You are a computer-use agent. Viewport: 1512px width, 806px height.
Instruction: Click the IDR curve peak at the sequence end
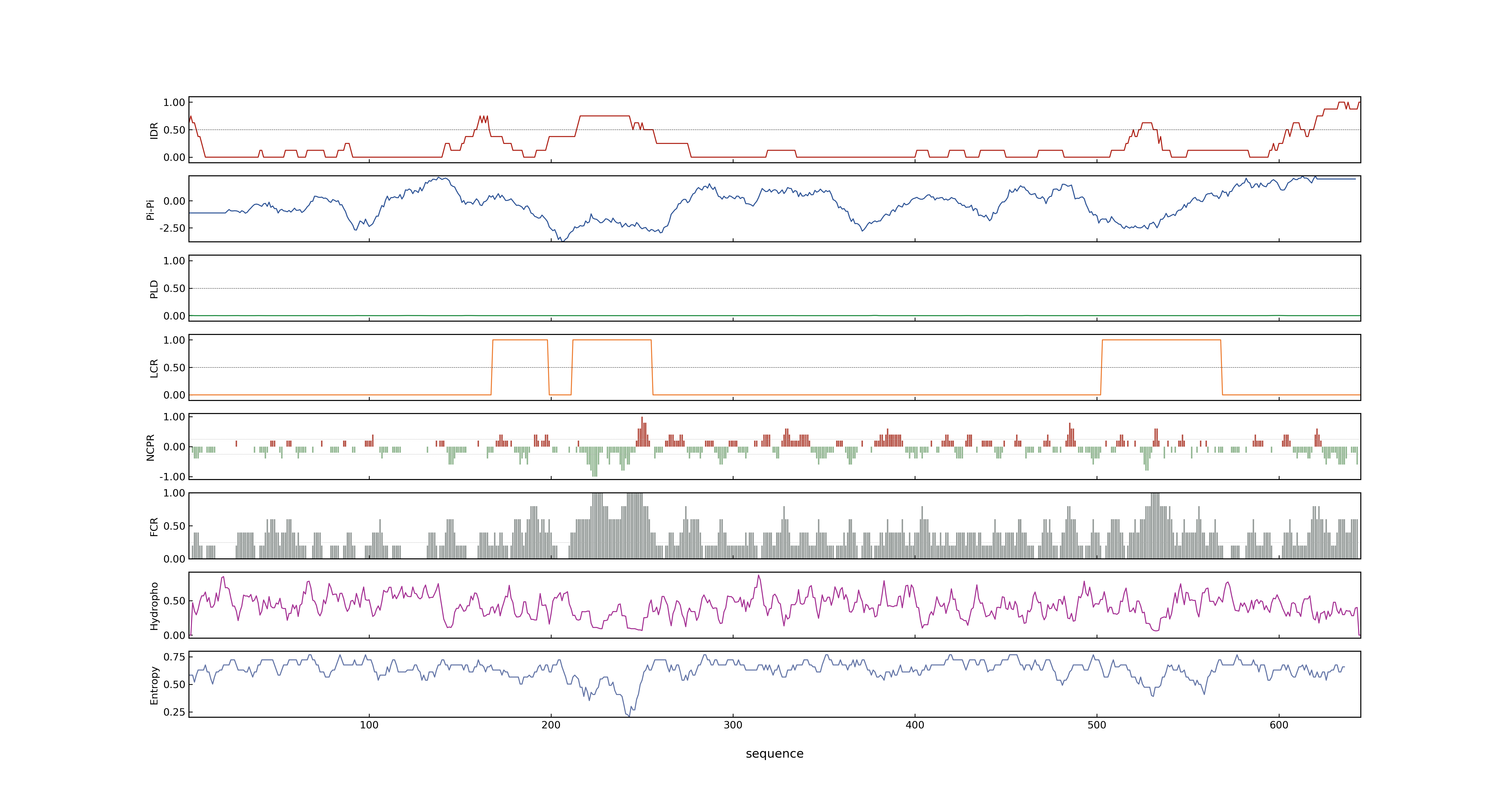tap(1359, 103)
